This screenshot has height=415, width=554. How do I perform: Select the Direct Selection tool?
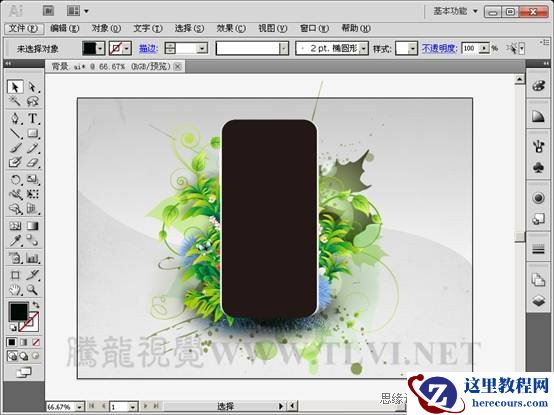(x=33, y=87)
